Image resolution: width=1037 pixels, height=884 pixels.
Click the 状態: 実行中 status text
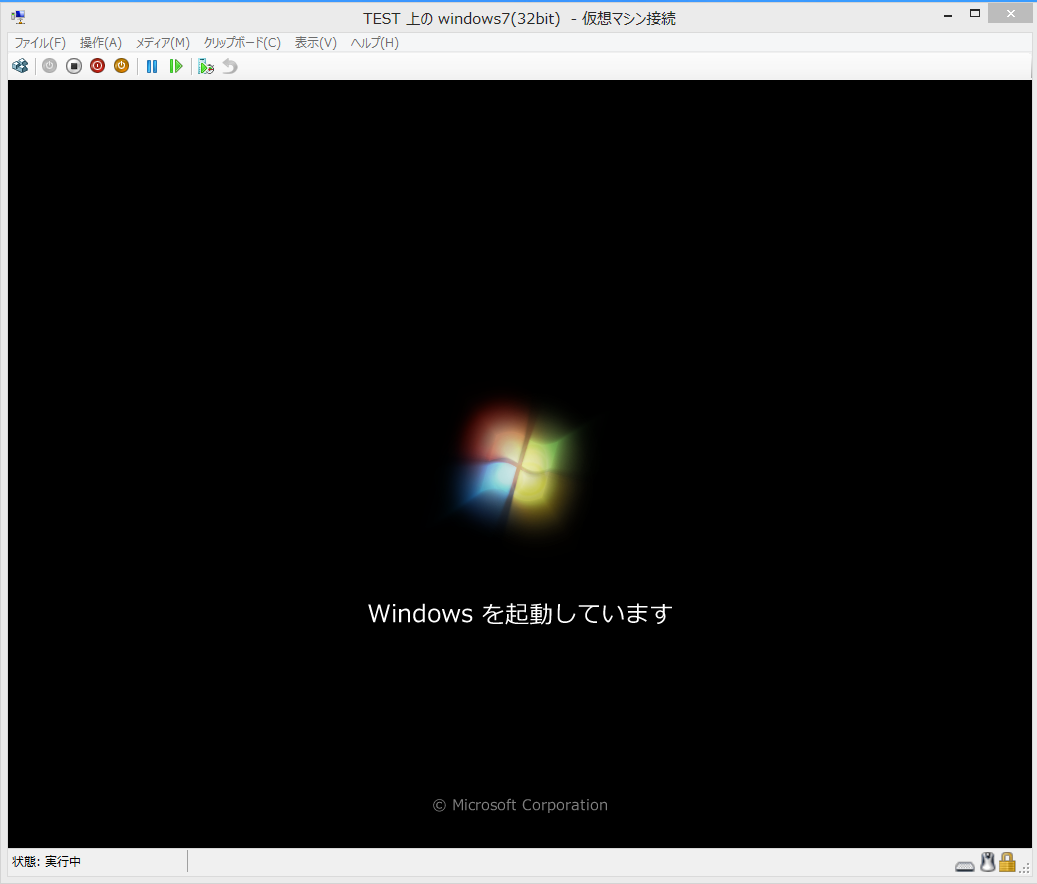tap(46, 862)
